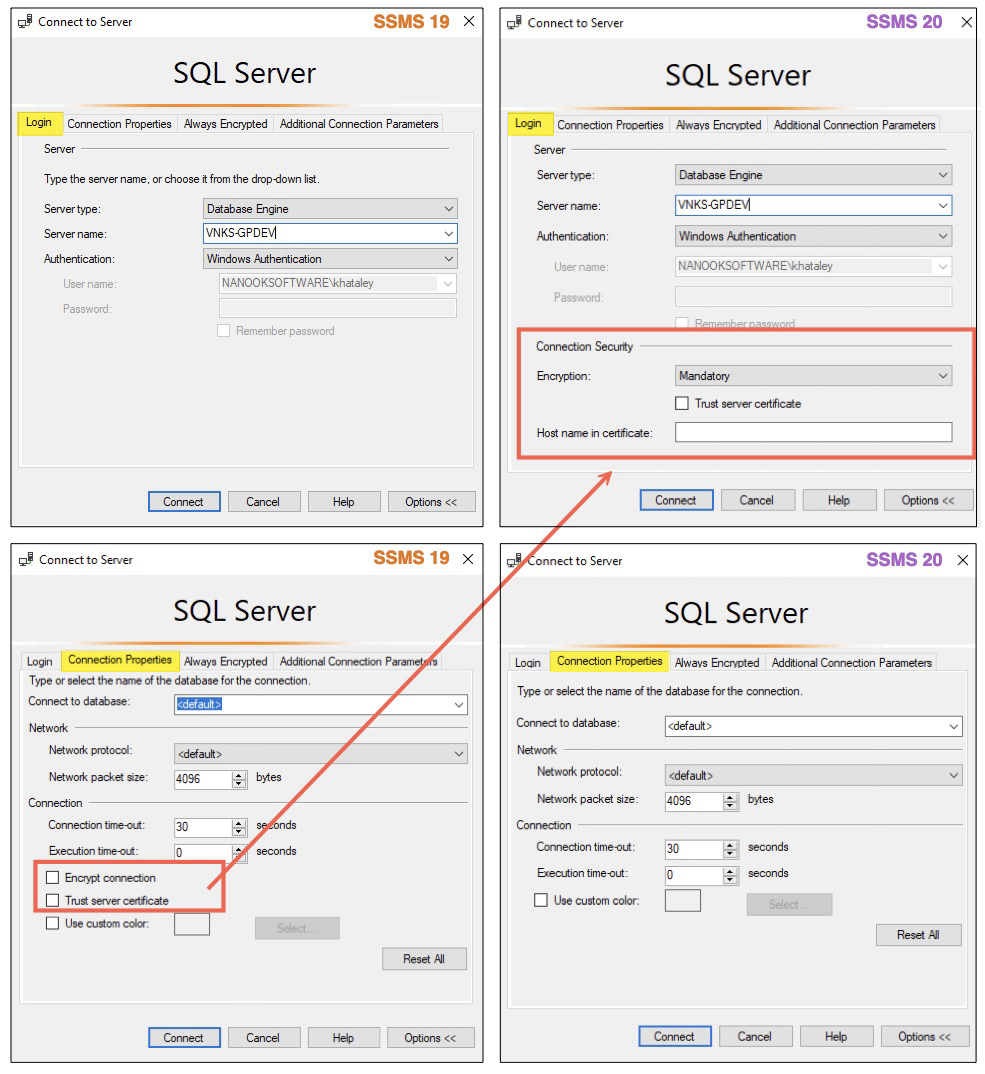Close the SSMS 19 Connection Properties dialog
The width and height of the screenshot is (985, 1074).
point(468,559)
